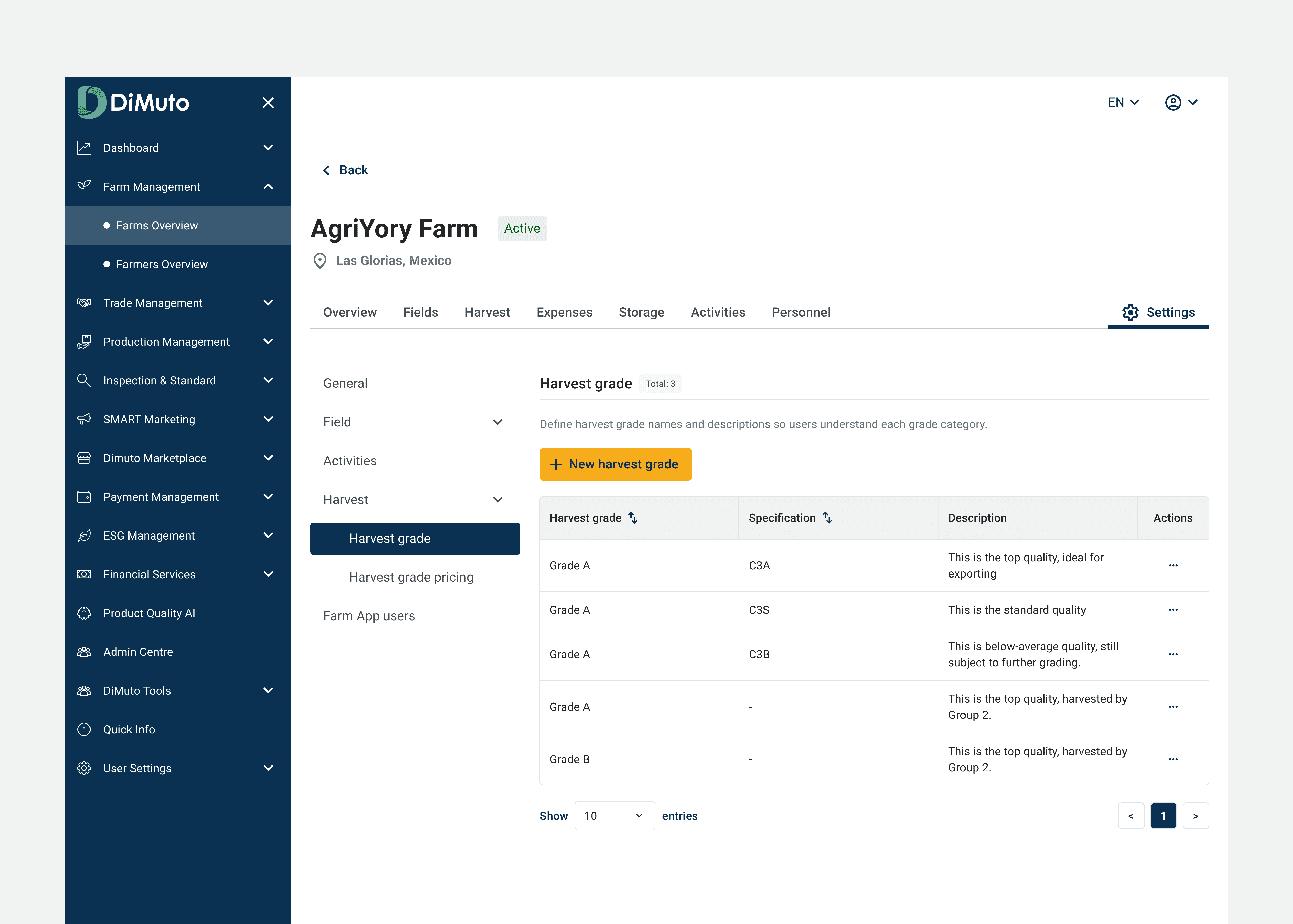Open Harvest grade pricing settings
The width and height of the screenshot is (1293, 924).
[x=411, y=577]
